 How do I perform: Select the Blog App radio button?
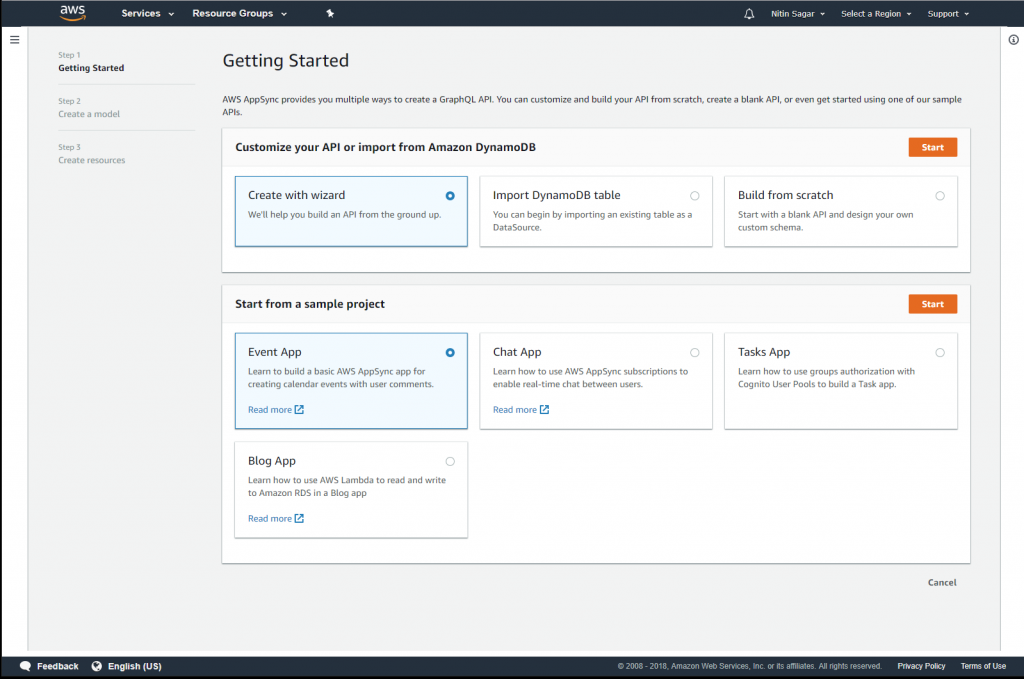[450, 461]
